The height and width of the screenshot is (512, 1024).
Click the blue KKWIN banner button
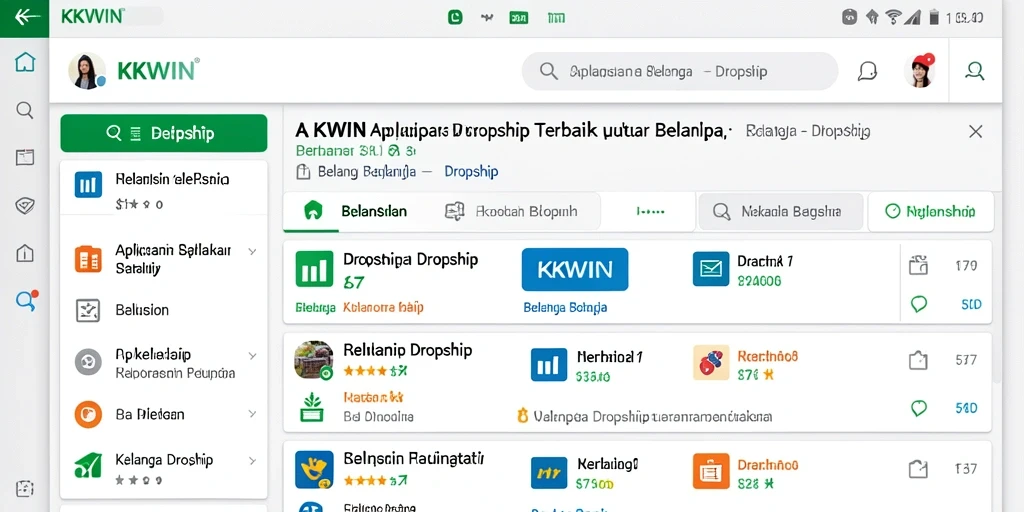click(575, 269)
